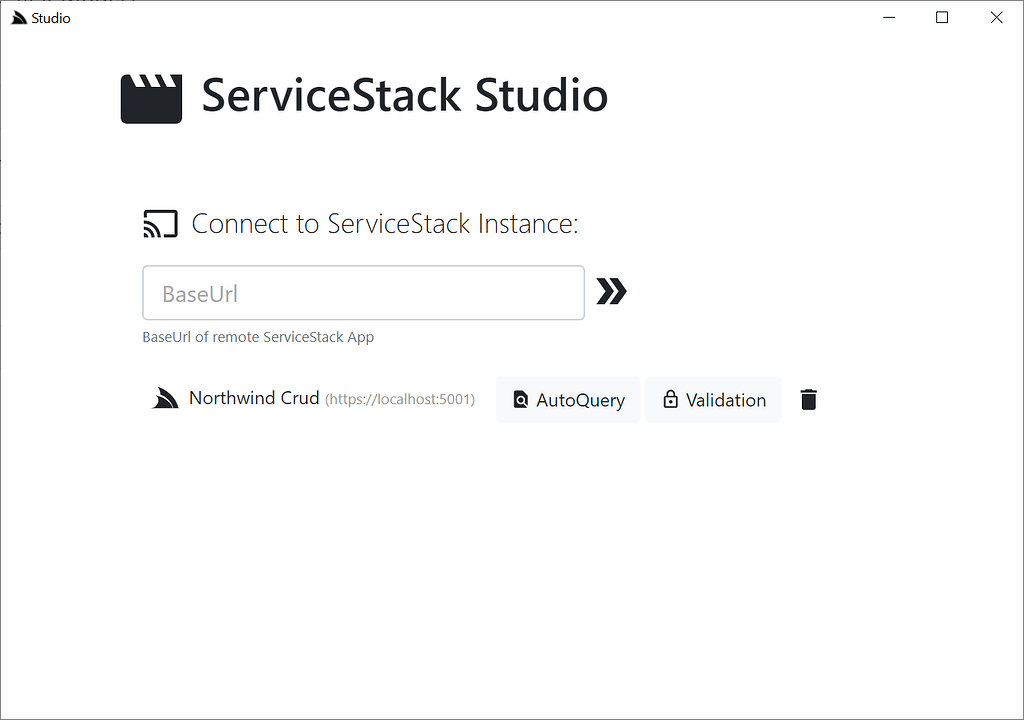Click an empty area of the title bar
The height and width of the screenshot is (720, 1024).
pos(450,17)
